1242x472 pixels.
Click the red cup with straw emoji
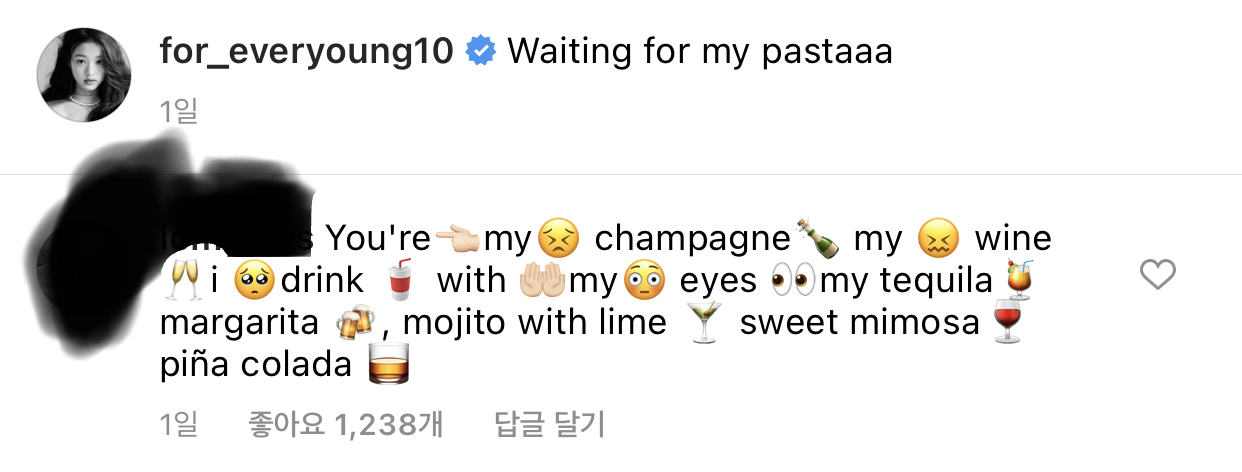[x=401, y=282]
